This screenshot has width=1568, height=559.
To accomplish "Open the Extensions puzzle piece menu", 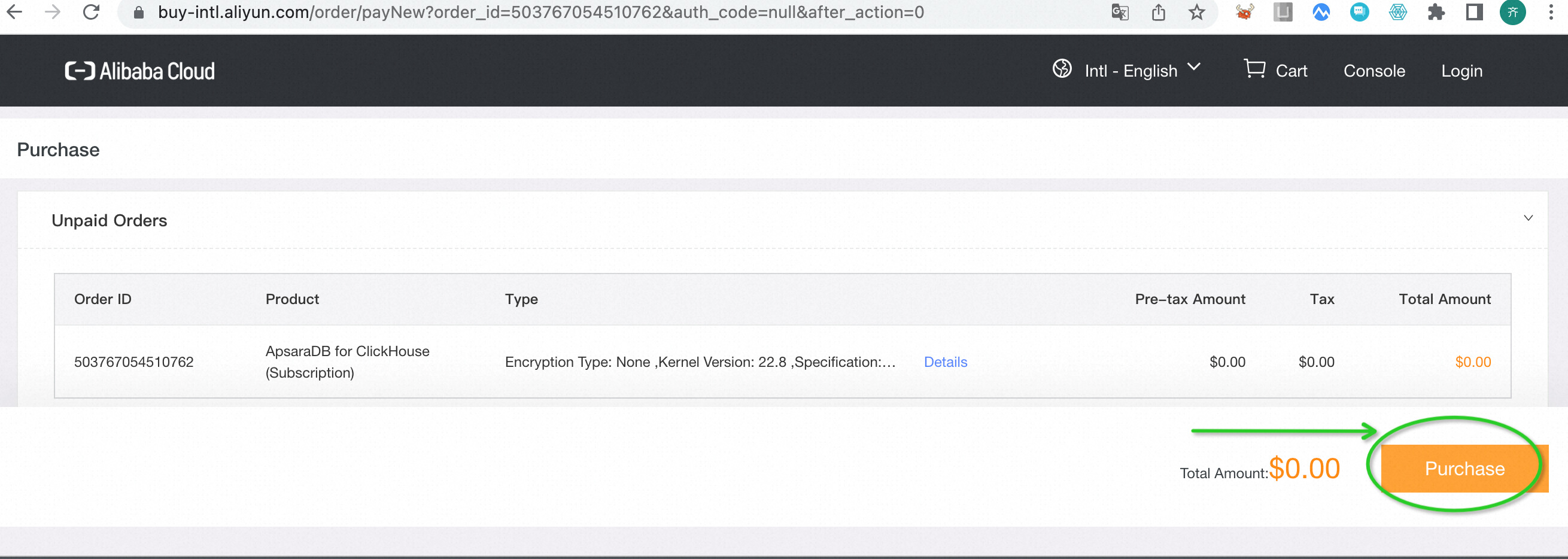I will (1436, 12).
